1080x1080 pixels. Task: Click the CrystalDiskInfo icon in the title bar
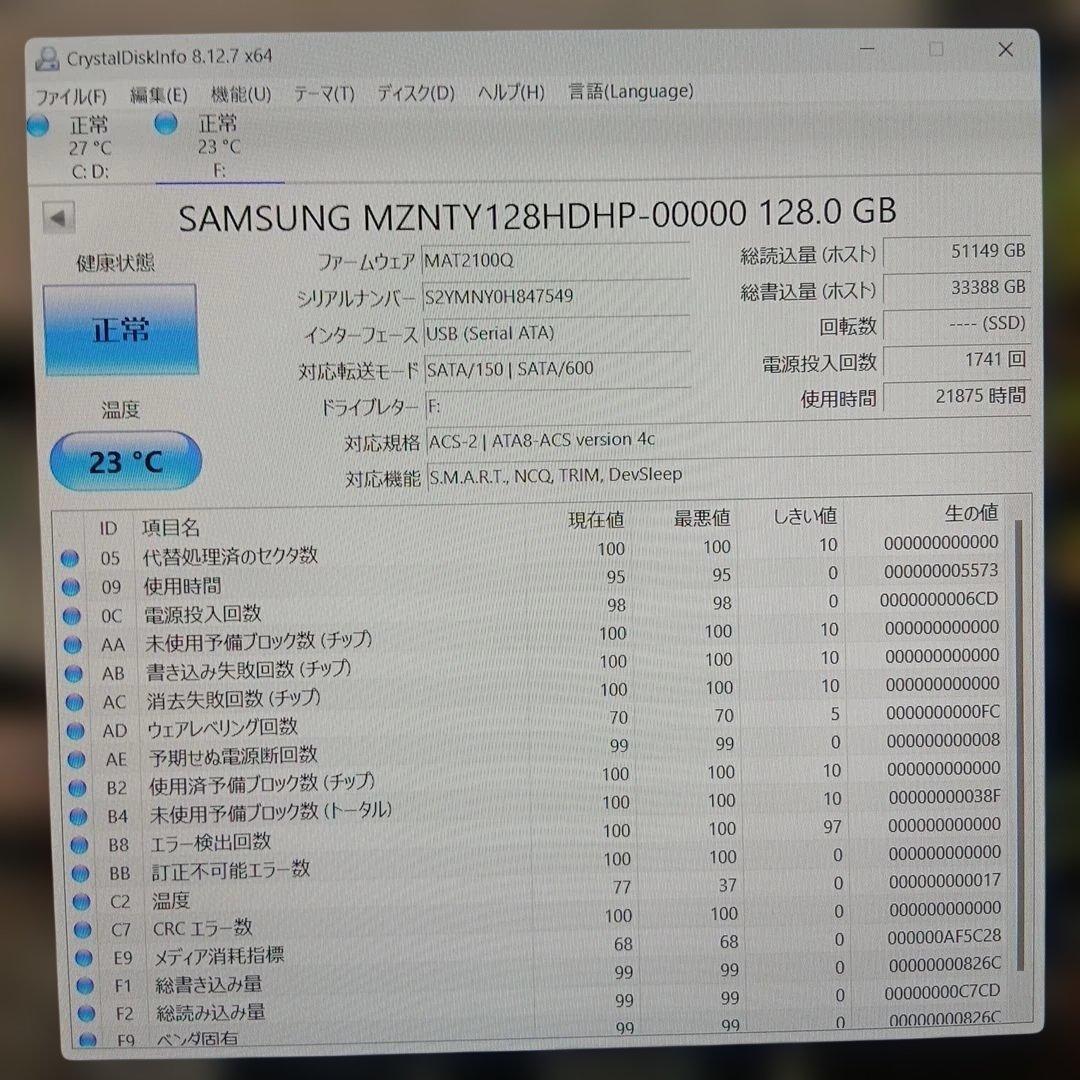click(48, 57)
